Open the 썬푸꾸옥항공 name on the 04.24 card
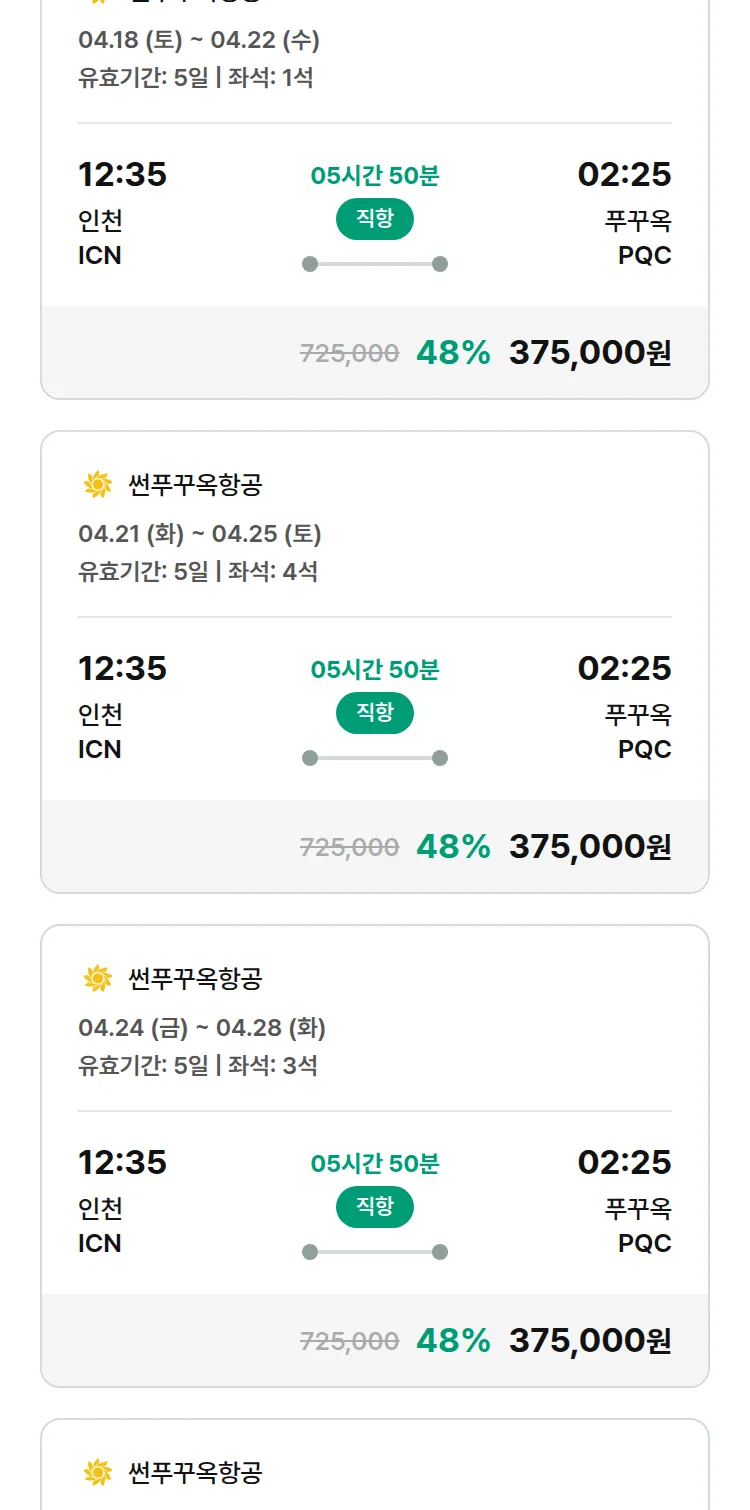Image resolution: width=750 pixels, height=1510 pixels. click(195, 979)
